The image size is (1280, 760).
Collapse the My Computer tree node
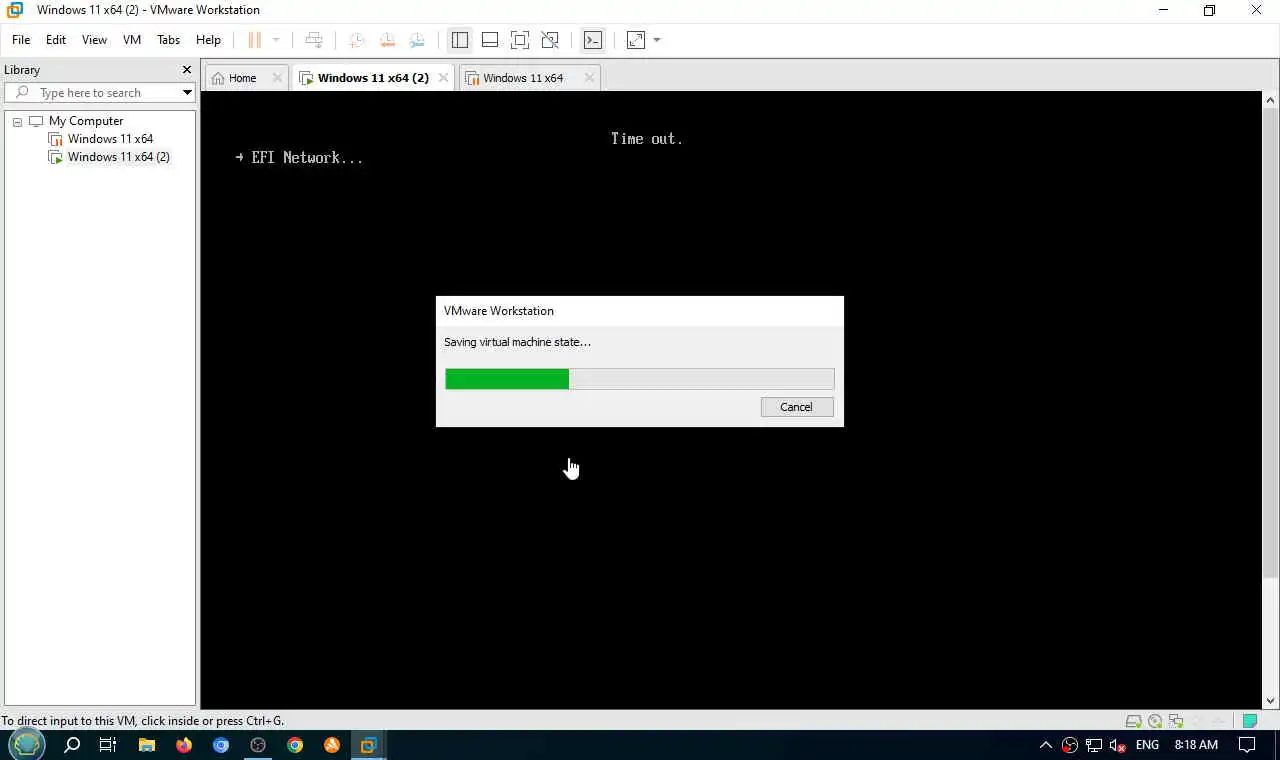[x=17, y=121]
